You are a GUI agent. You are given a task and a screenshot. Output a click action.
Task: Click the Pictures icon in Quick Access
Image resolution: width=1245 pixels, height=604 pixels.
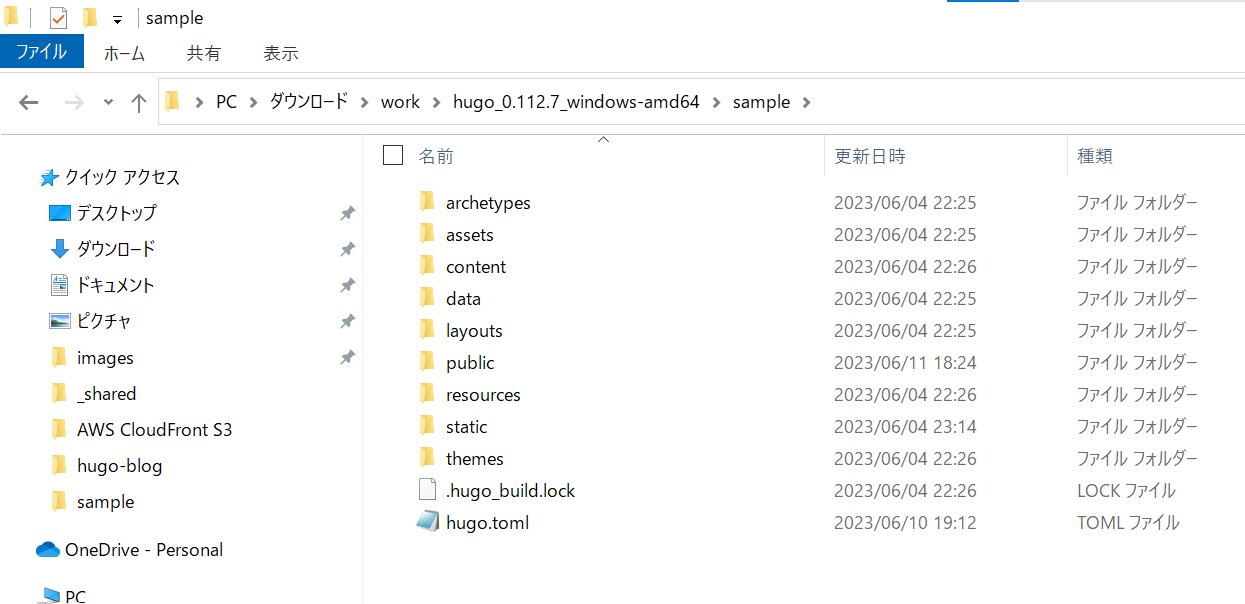coord(60,321)
